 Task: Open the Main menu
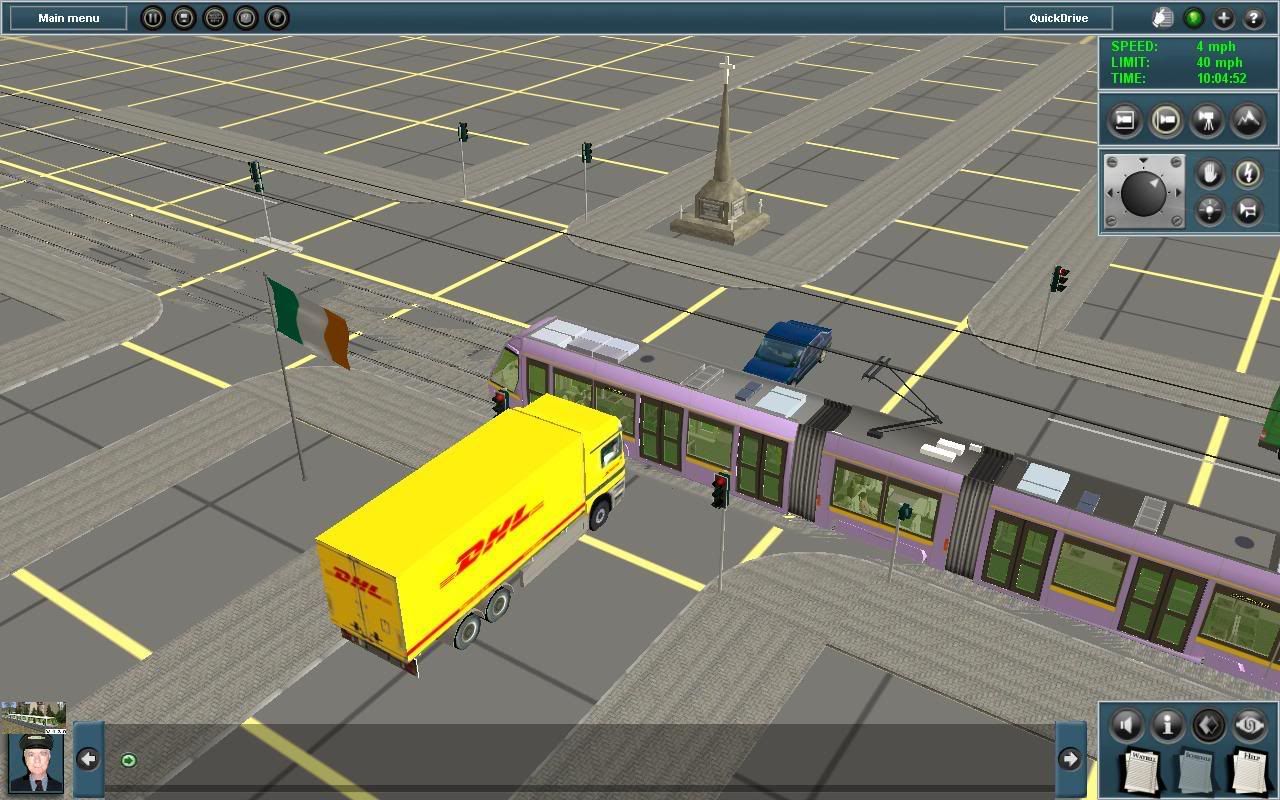(69, 18)
